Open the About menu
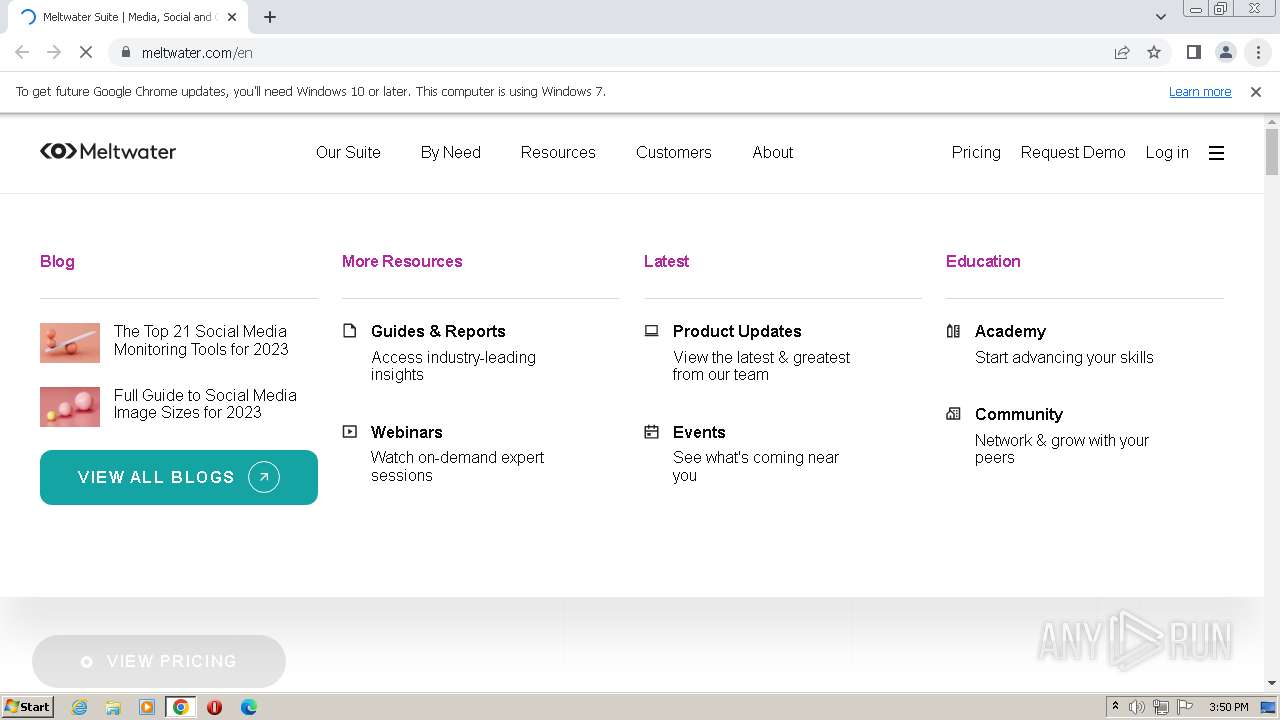1280x720 pixels. 773,152
